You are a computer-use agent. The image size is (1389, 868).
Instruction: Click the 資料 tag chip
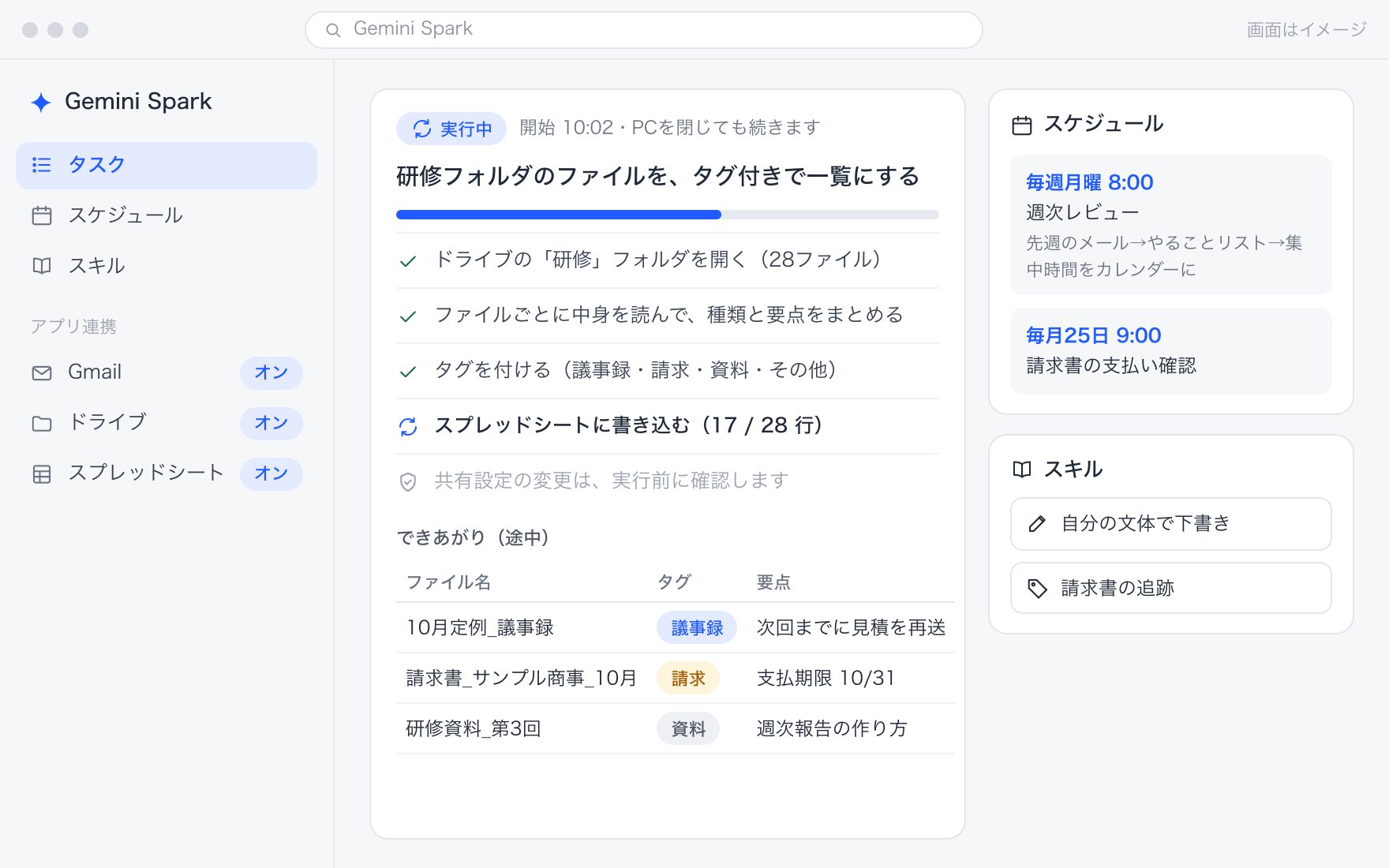688,729
